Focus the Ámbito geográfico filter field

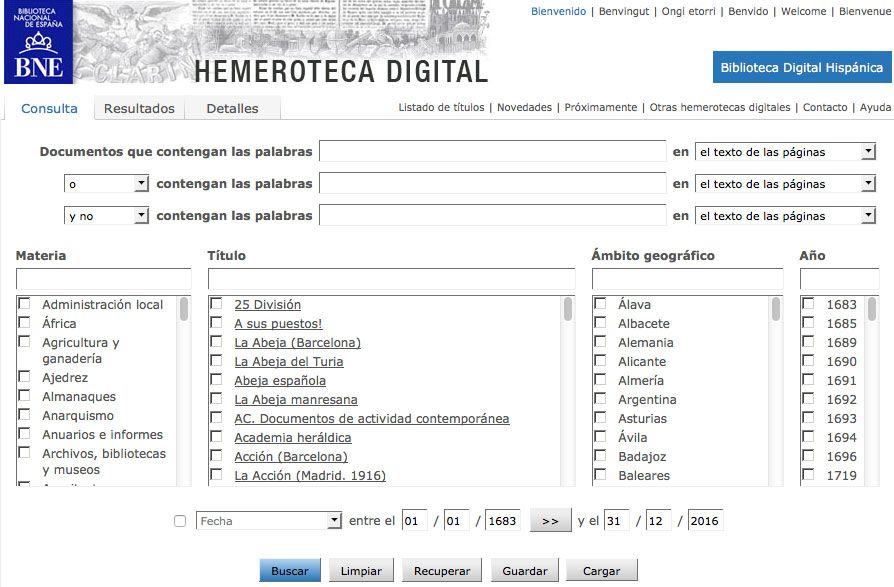point(688,279)
